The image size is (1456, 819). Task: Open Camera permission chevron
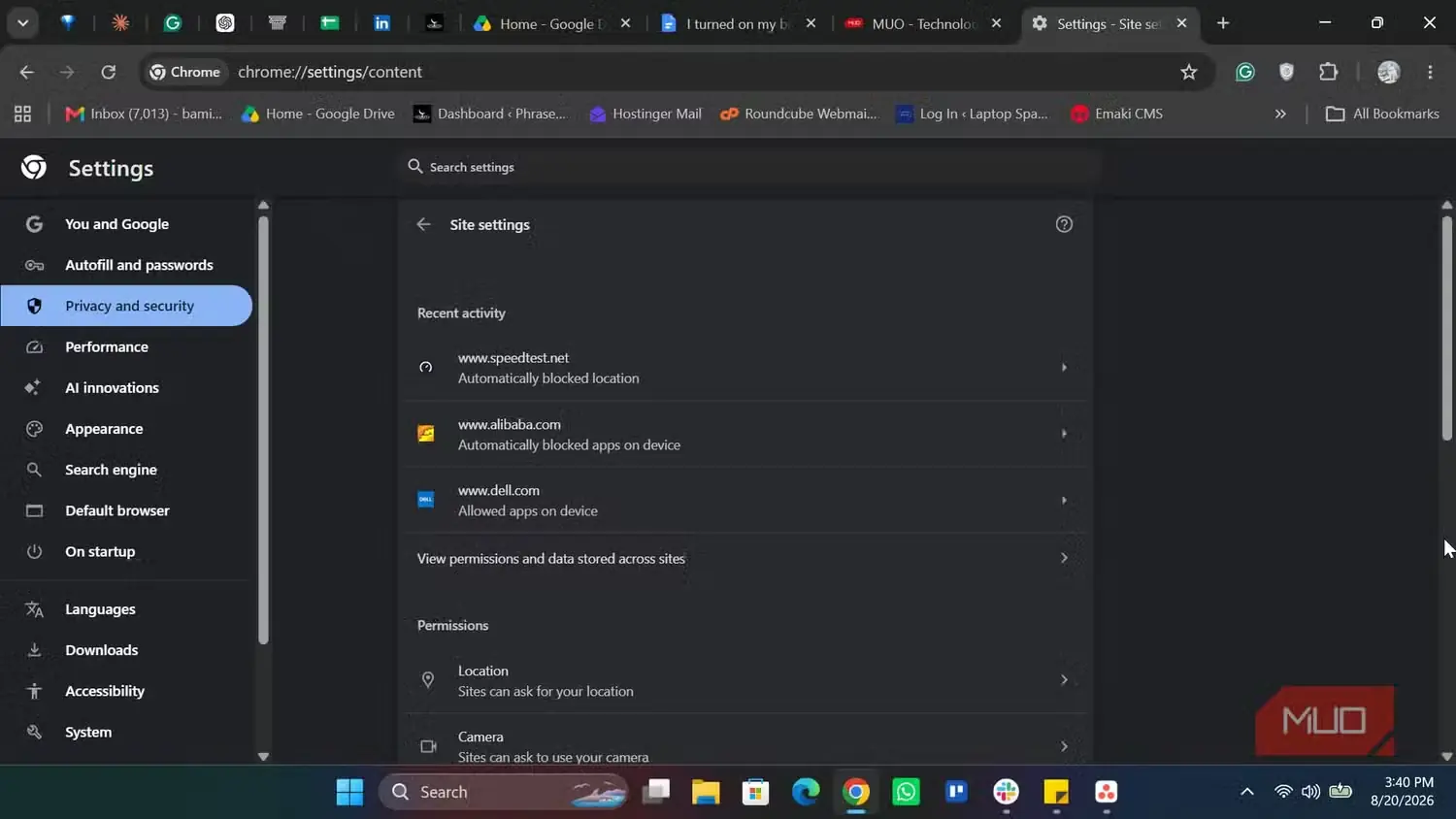(x=1064, y=746)
